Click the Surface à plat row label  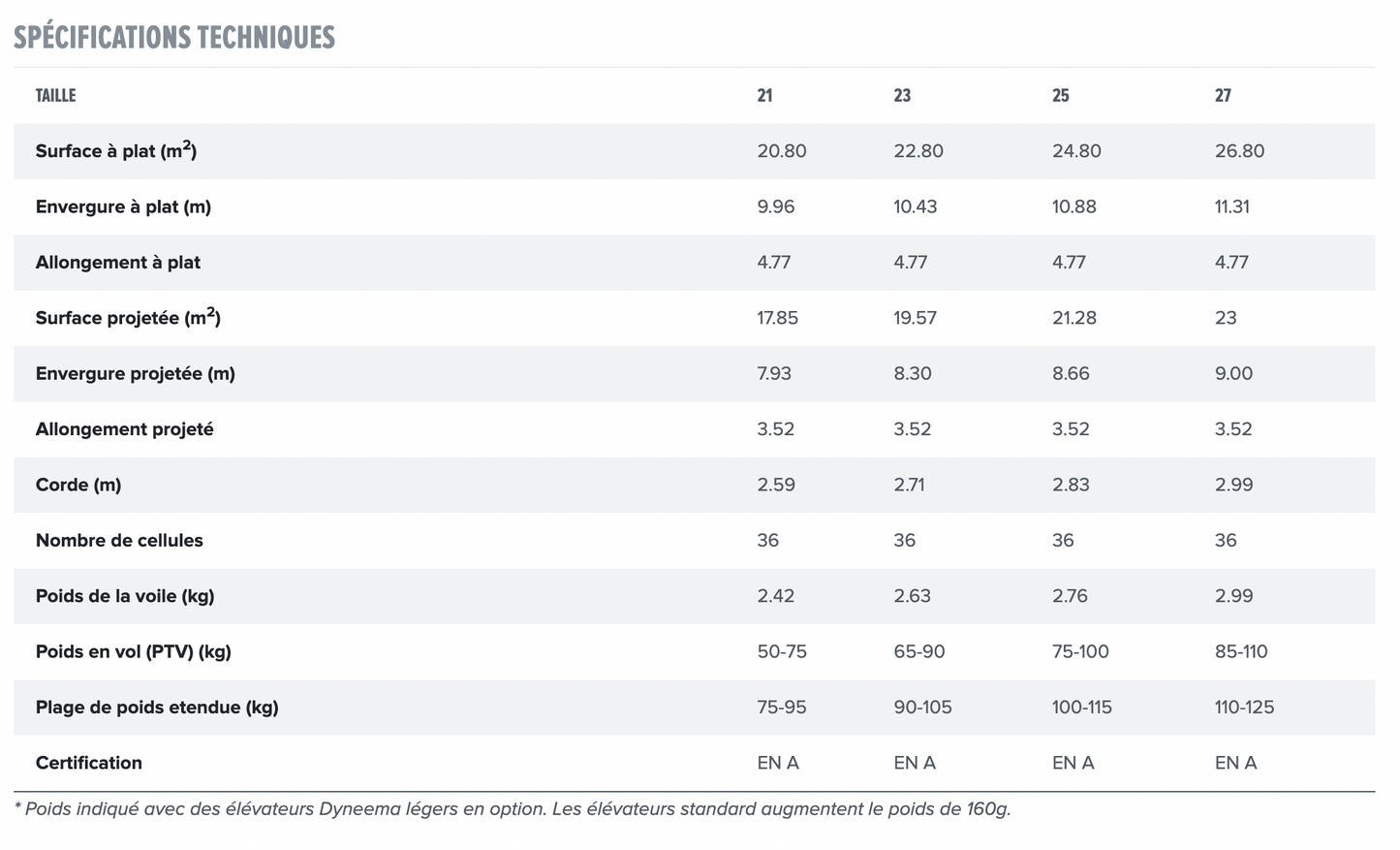tap(116, 151)
